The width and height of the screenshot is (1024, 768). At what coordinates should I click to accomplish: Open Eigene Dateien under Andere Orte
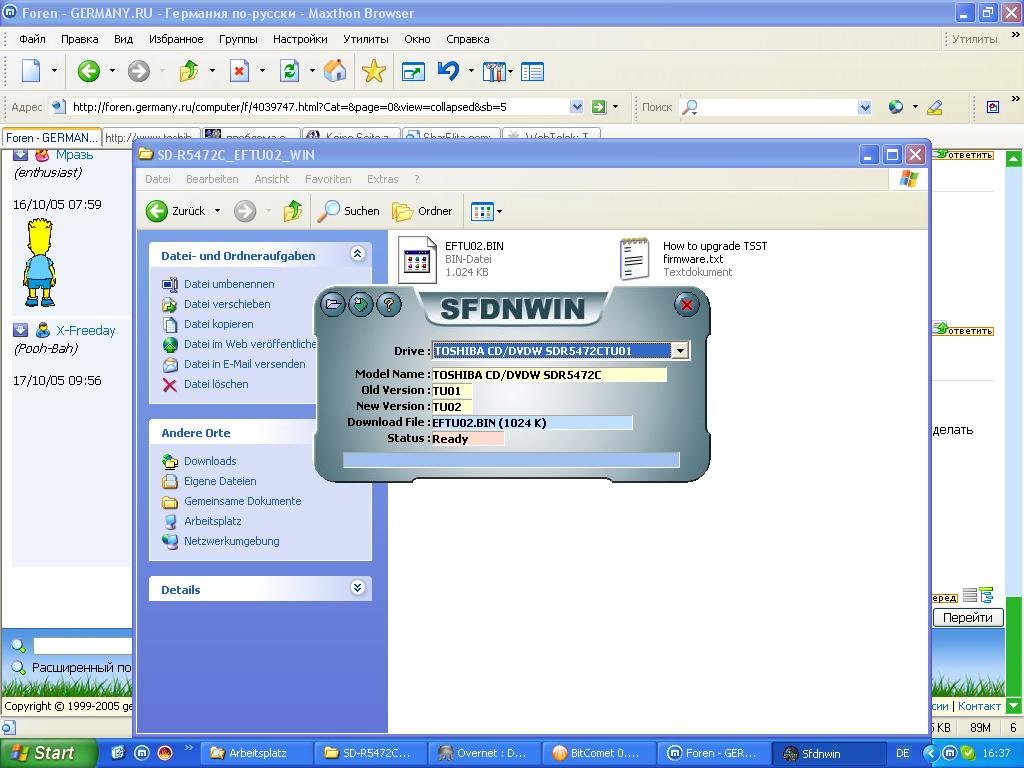tap(219, 481)
